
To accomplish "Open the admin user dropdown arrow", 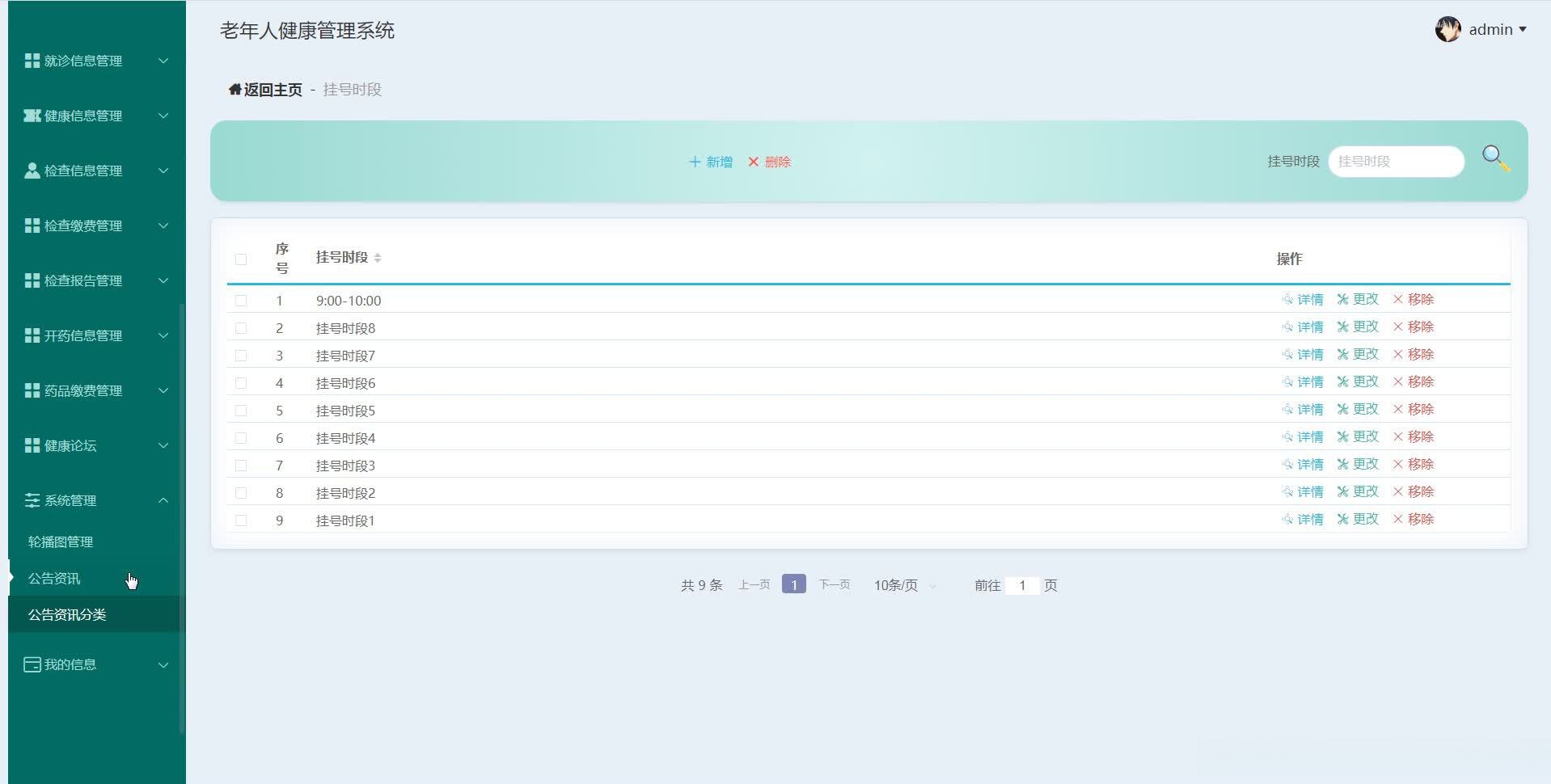I will (x=1523, y=30).
